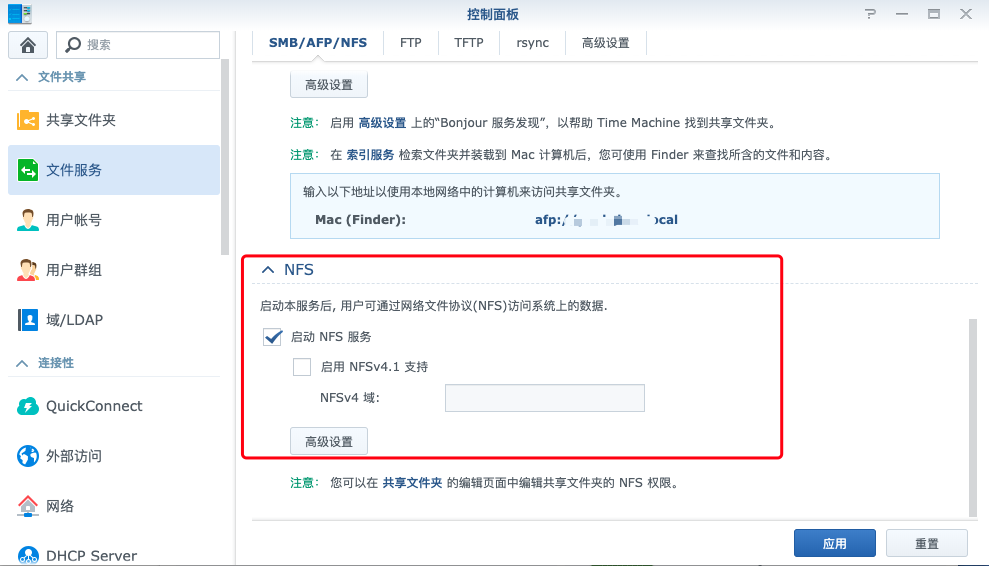Select the SMB/AFP/NFS tab
This screenshot has width=989, height=566.
point(318,43)
